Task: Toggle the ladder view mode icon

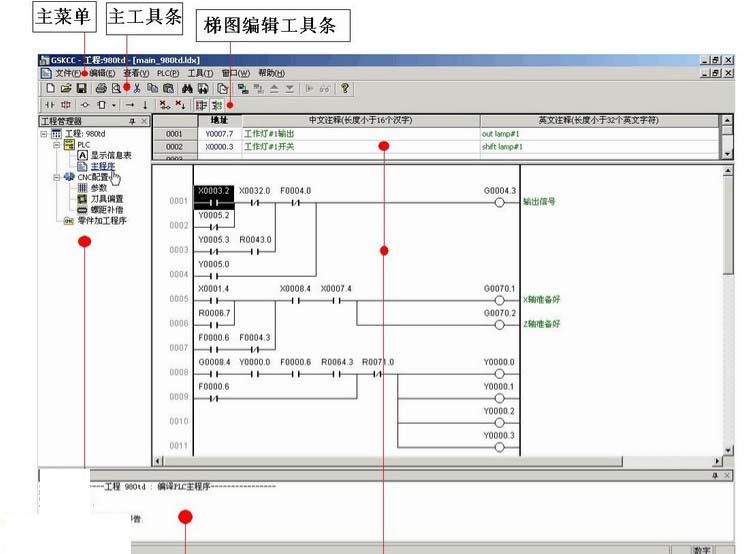Action: [x=201, y=105]
